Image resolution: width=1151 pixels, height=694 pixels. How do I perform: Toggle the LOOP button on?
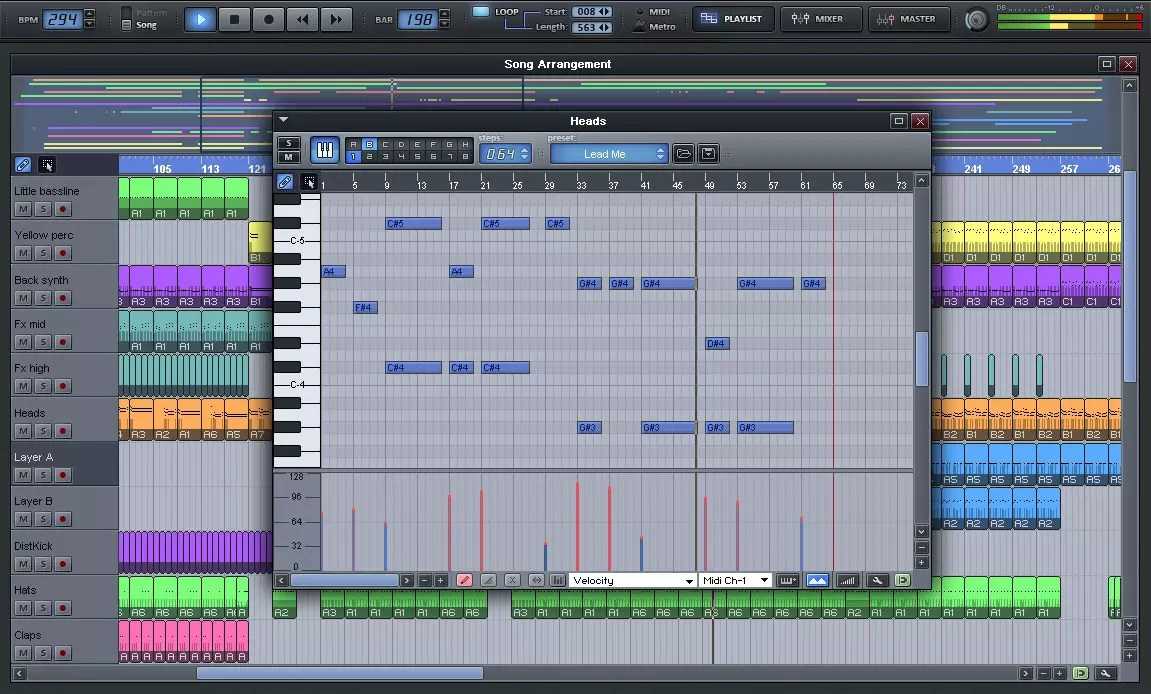(481, 12)
